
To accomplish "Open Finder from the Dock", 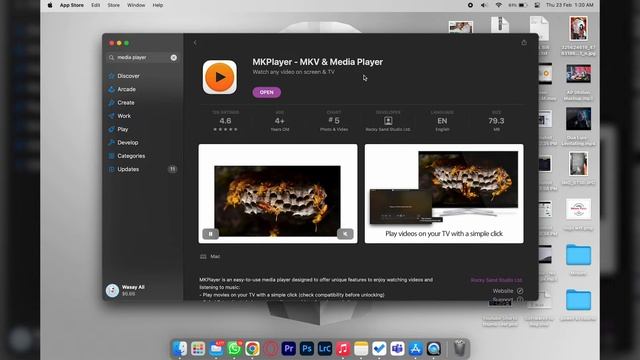I will (x=180, y=349).
